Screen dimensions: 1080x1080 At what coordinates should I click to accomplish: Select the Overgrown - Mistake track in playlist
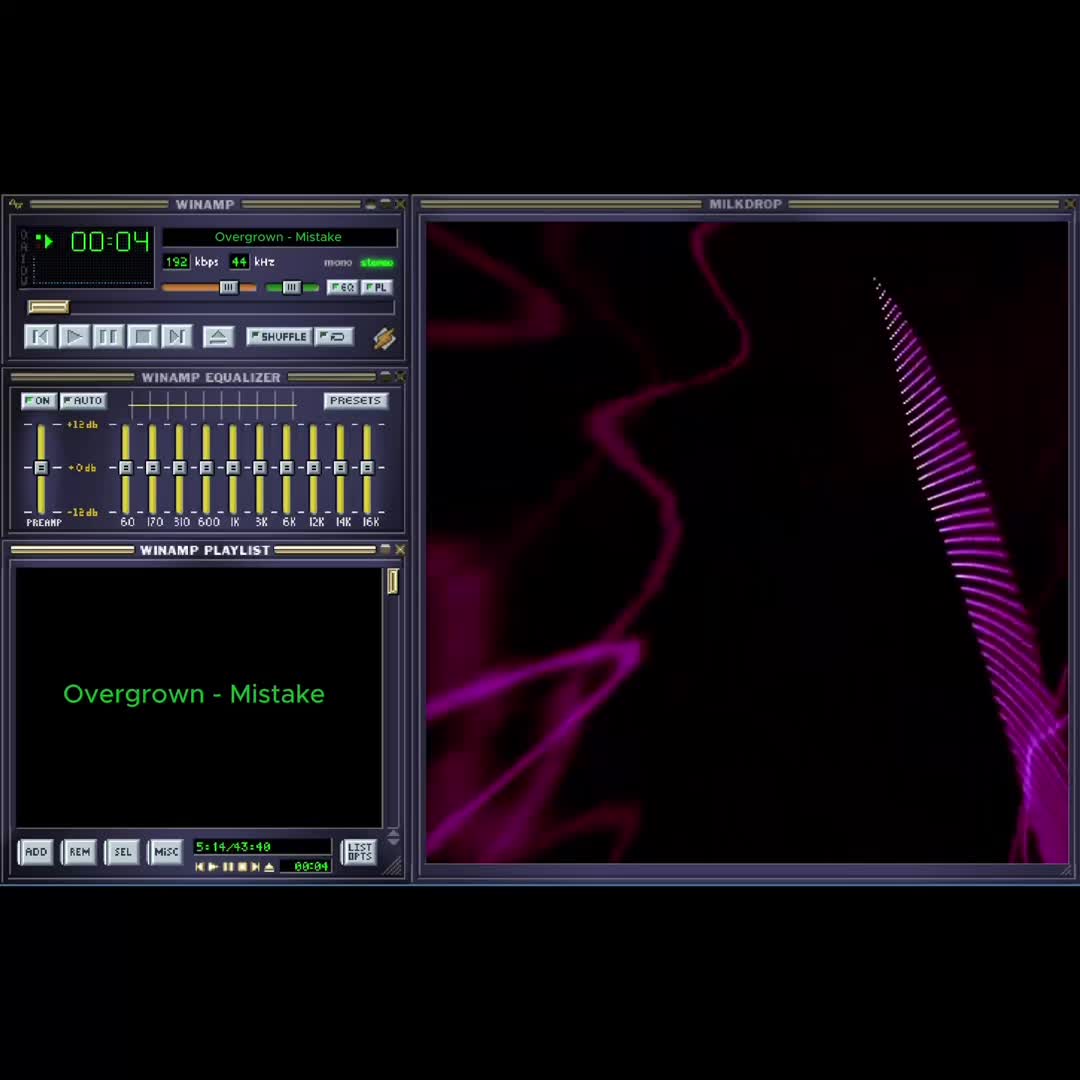194,694
